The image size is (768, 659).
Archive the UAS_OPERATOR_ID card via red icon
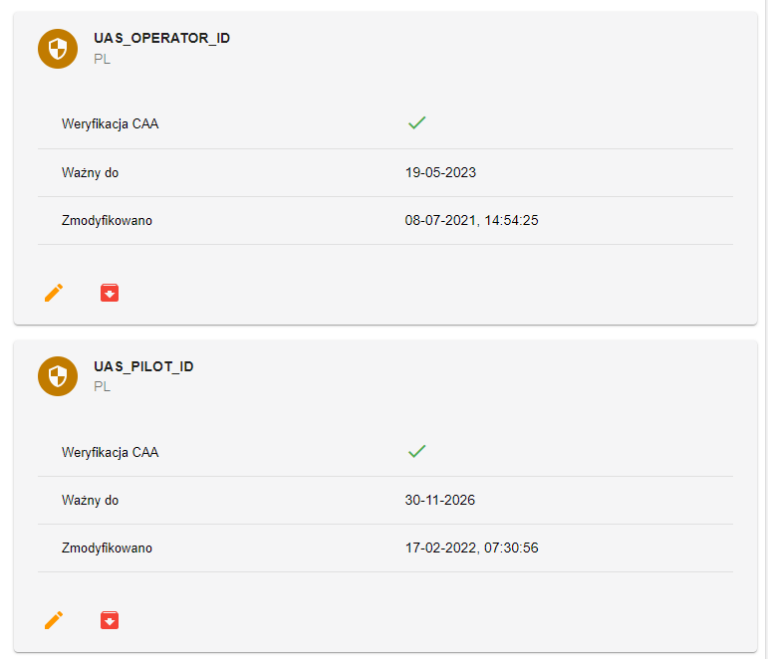[109, 293]
